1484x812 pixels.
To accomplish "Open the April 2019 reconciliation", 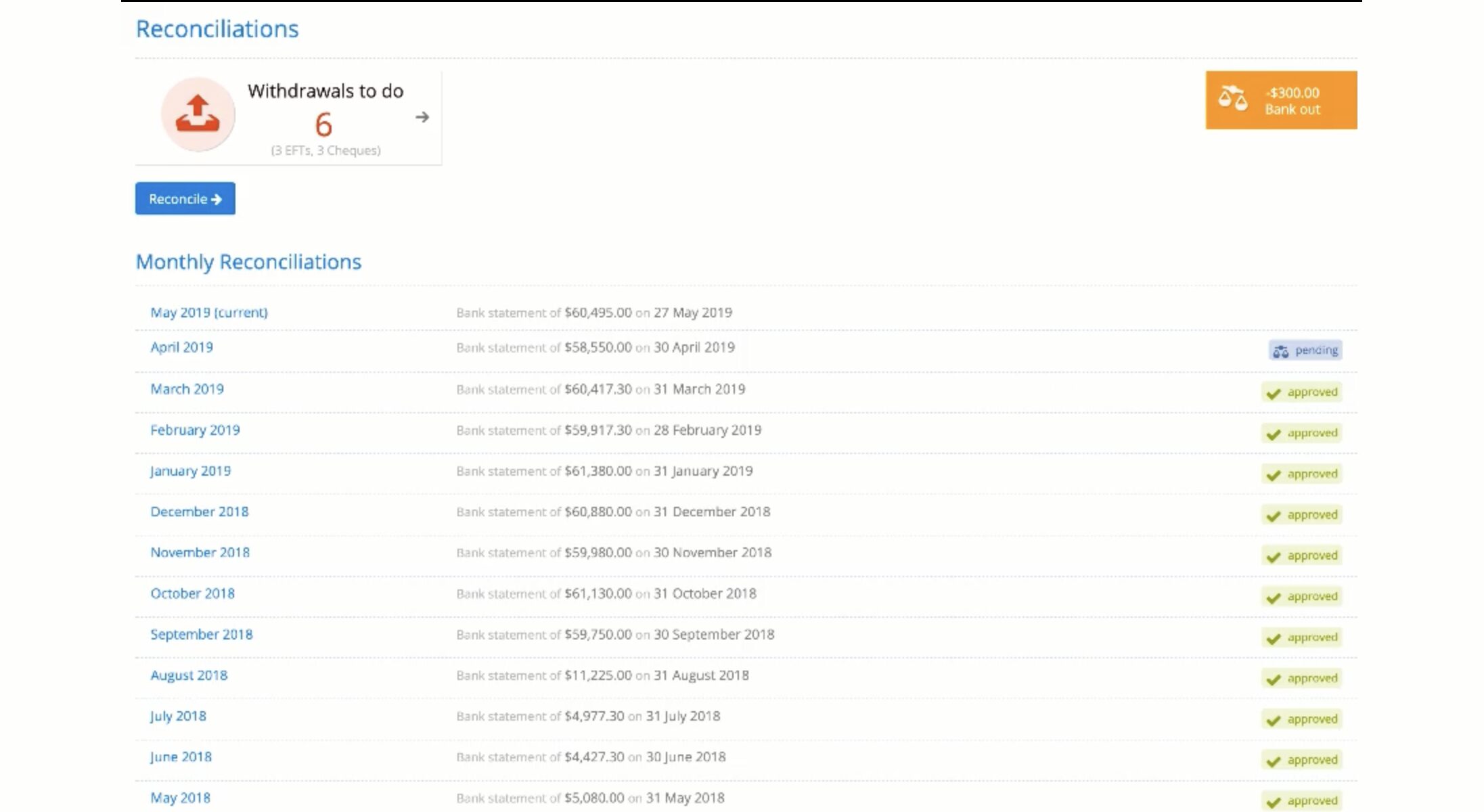I will [x=181, y=348].
